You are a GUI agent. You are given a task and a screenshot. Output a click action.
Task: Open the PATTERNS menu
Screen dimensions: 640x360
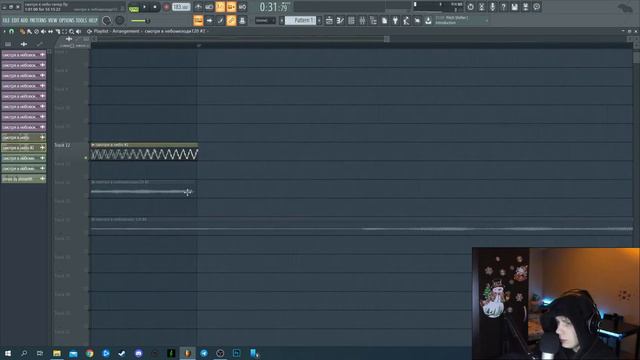(x=38, y=20)
